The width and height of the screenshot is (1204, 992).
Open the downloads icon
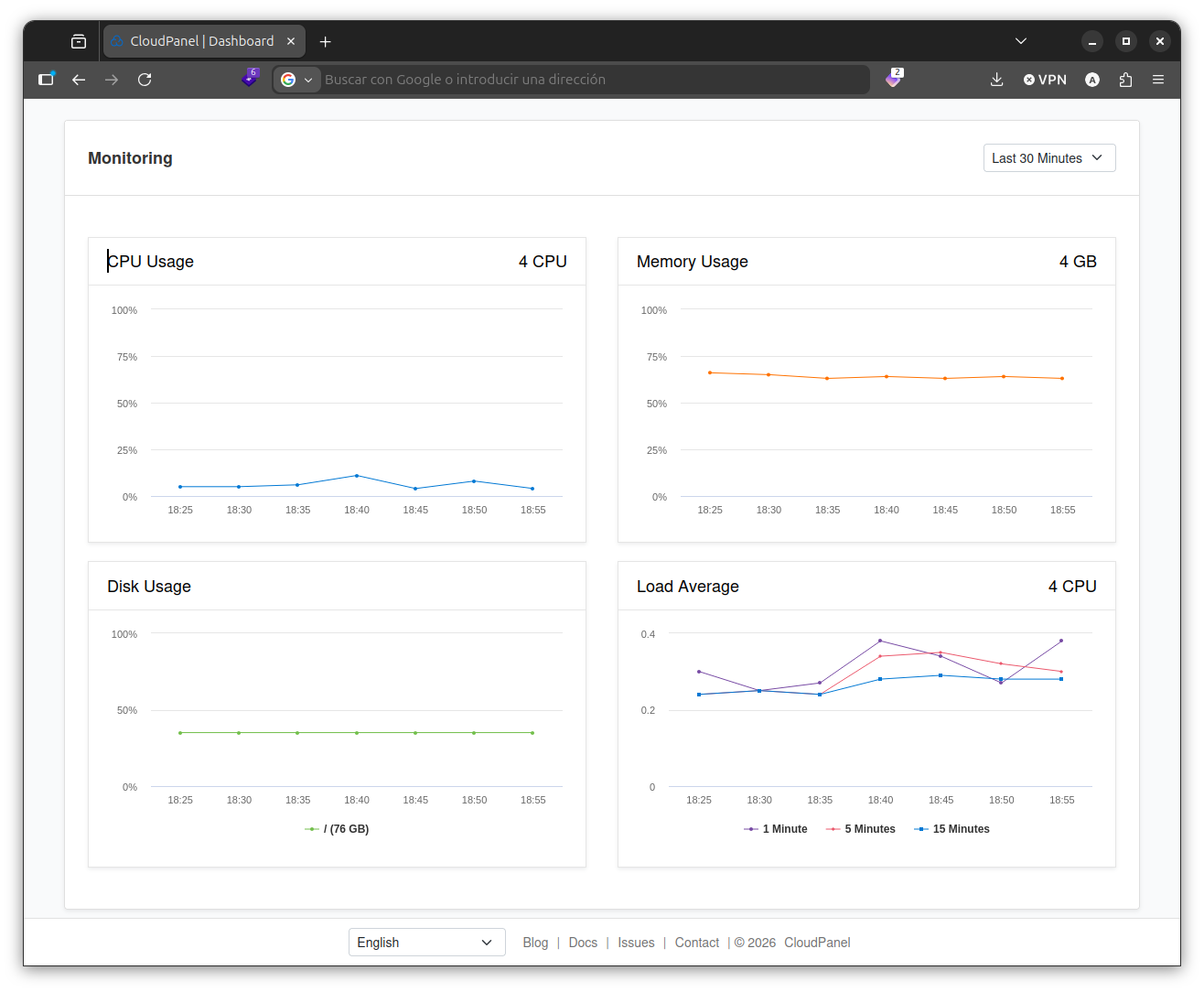pyautogui.click(x=997, y=80)
